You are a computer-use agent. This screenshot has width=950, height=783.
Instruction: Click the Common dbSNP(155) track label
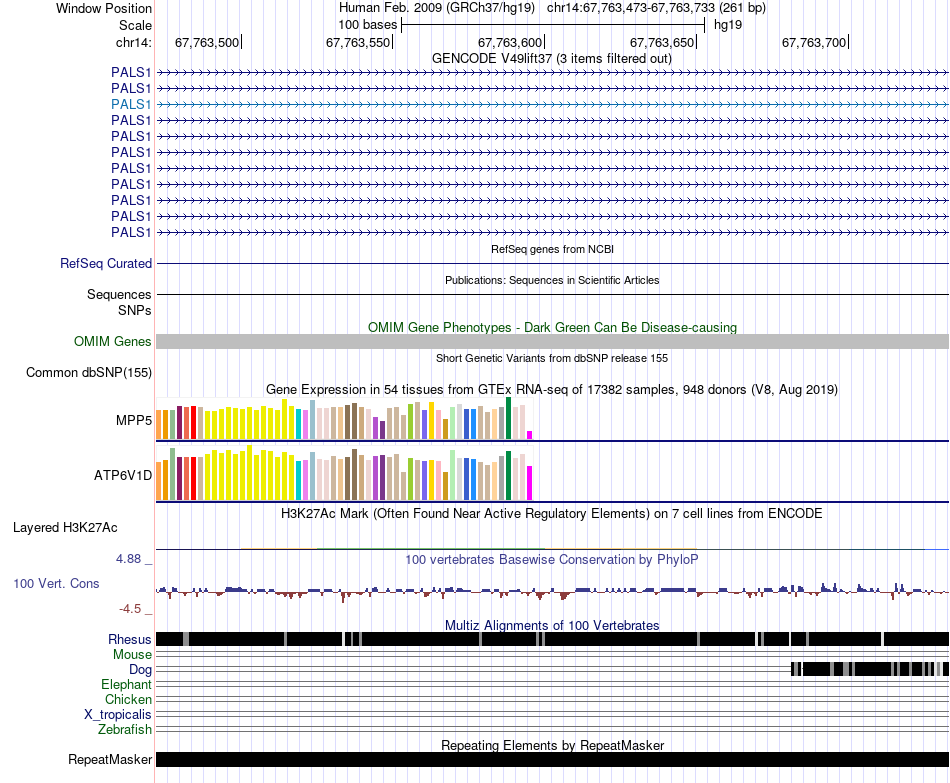click(89, 373)
